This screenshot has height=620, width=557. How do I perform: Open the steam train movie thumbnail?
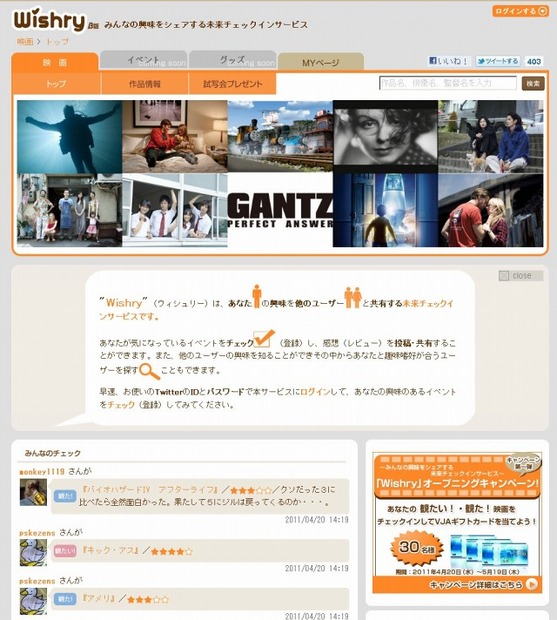[280, 136]
